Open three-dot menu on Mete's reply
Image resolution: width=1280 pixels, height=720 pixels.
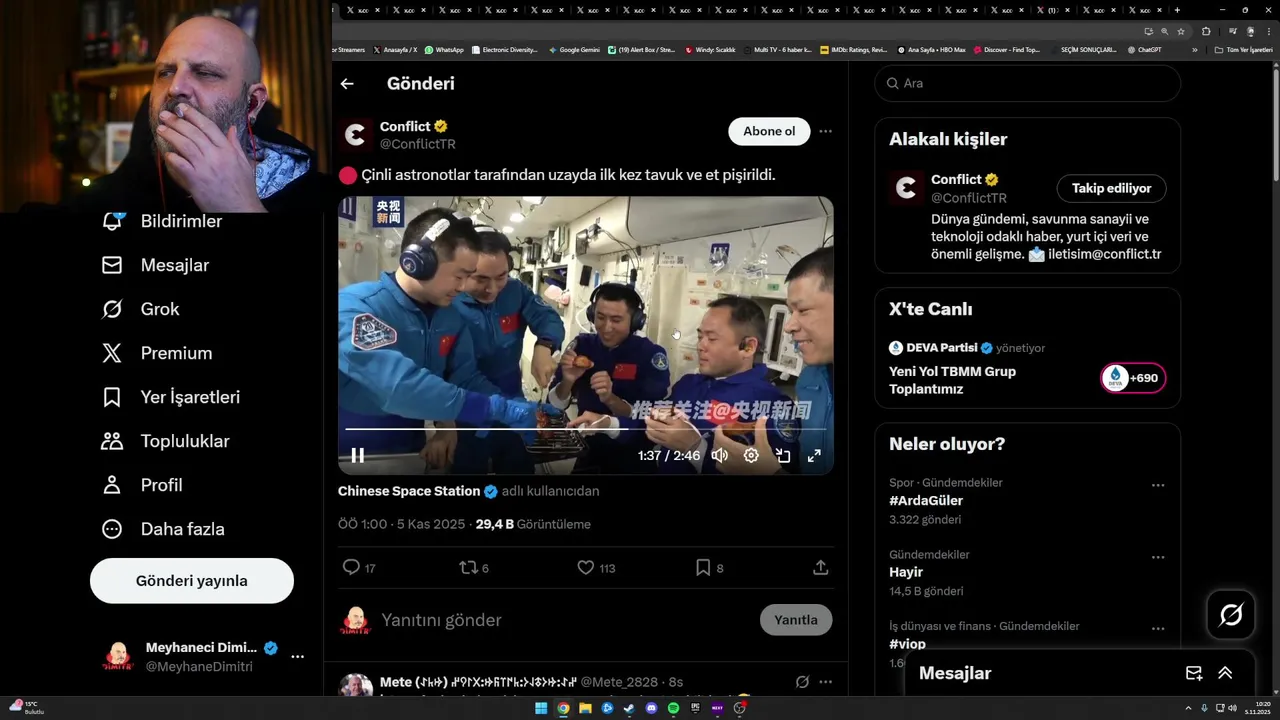(825, 682)
